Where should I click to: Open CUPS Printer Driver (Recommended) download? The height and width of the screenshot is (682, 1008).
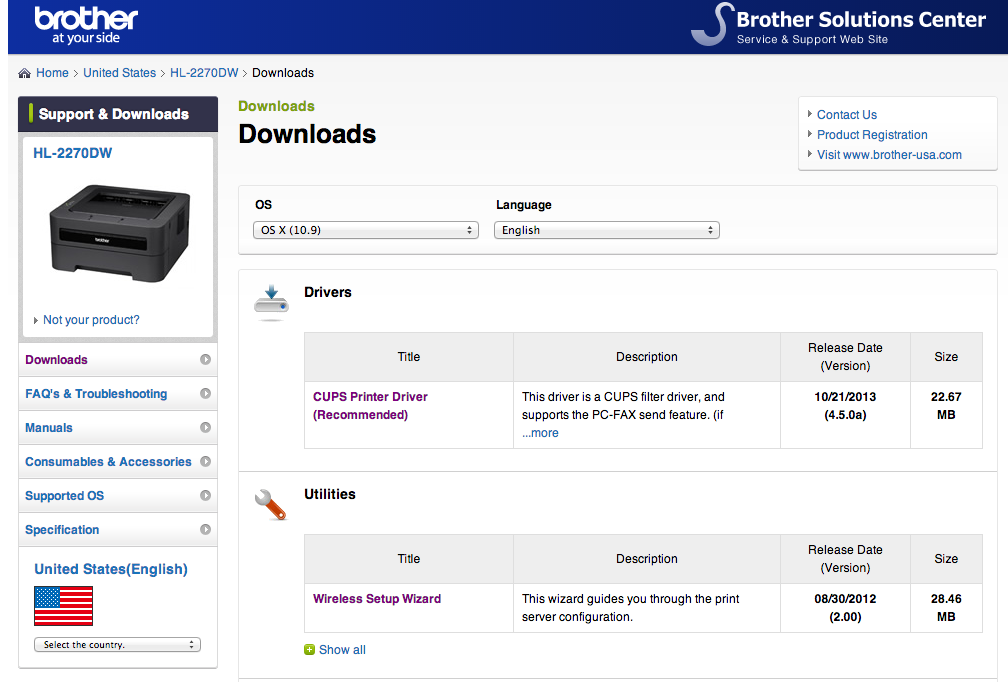click(x=370, y=406)
